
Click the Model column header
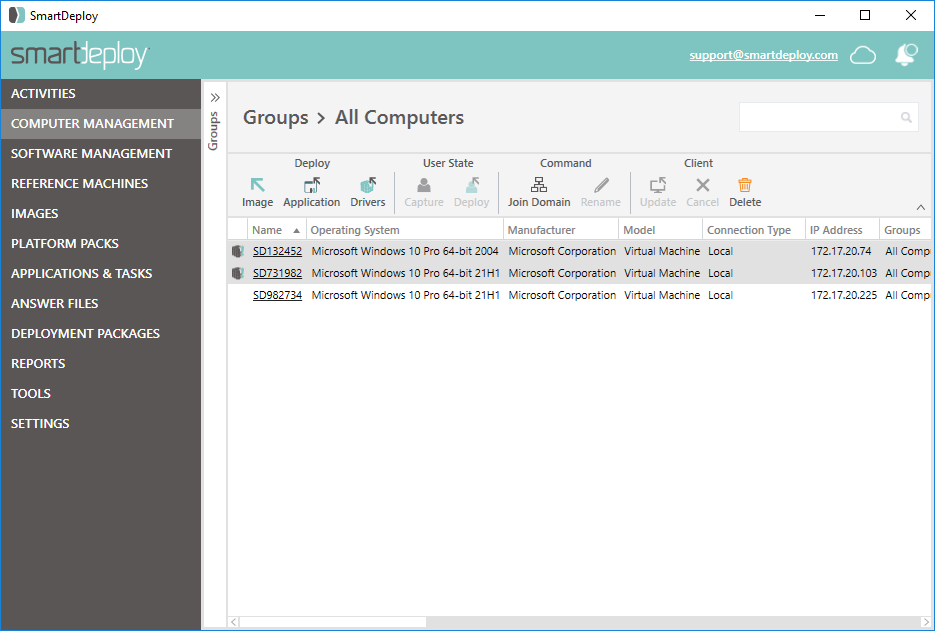661,230
